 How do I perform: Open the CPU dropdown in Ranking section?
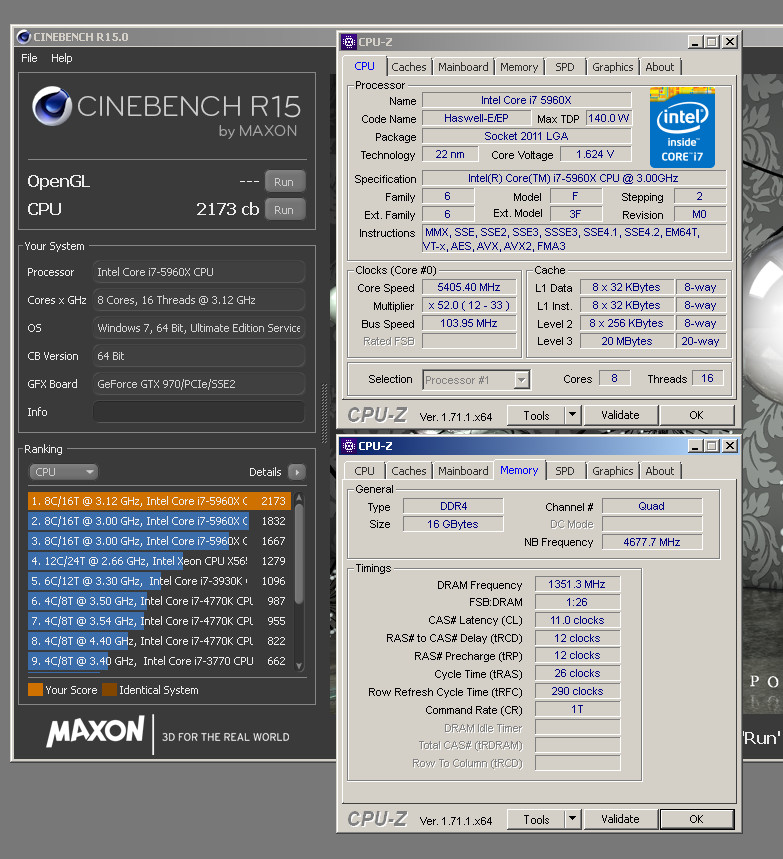[63, 472]
